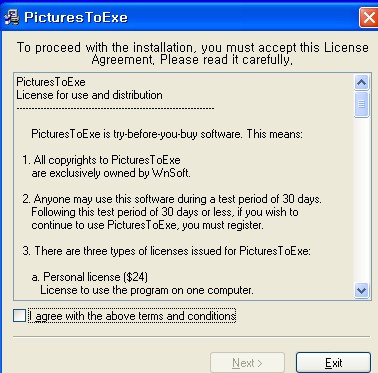378x373 pixels.
Task: Click the "License to use the program on one computer" line
Action: 147,290
